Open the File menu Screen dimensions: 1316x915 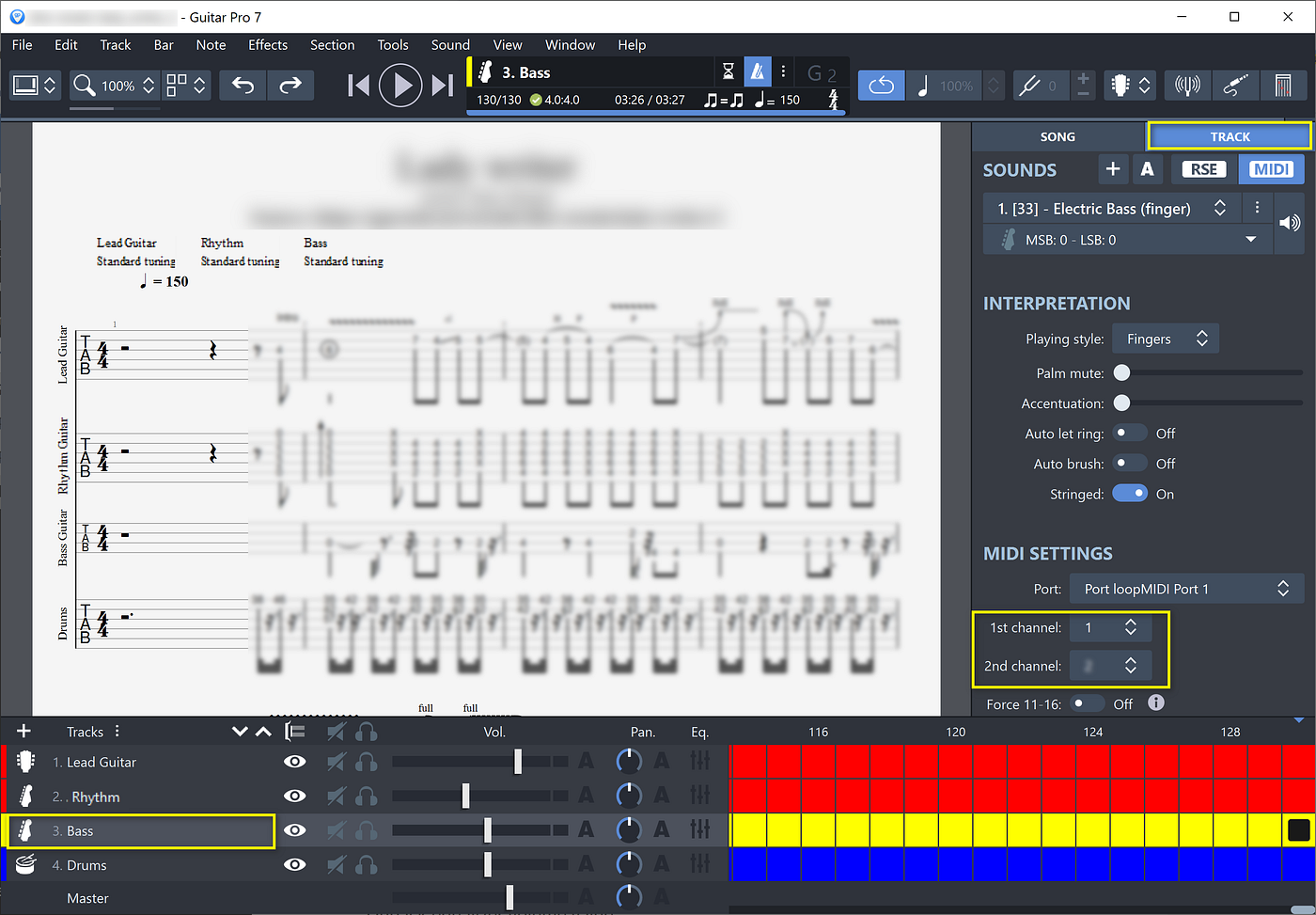[x=22, y=44]
